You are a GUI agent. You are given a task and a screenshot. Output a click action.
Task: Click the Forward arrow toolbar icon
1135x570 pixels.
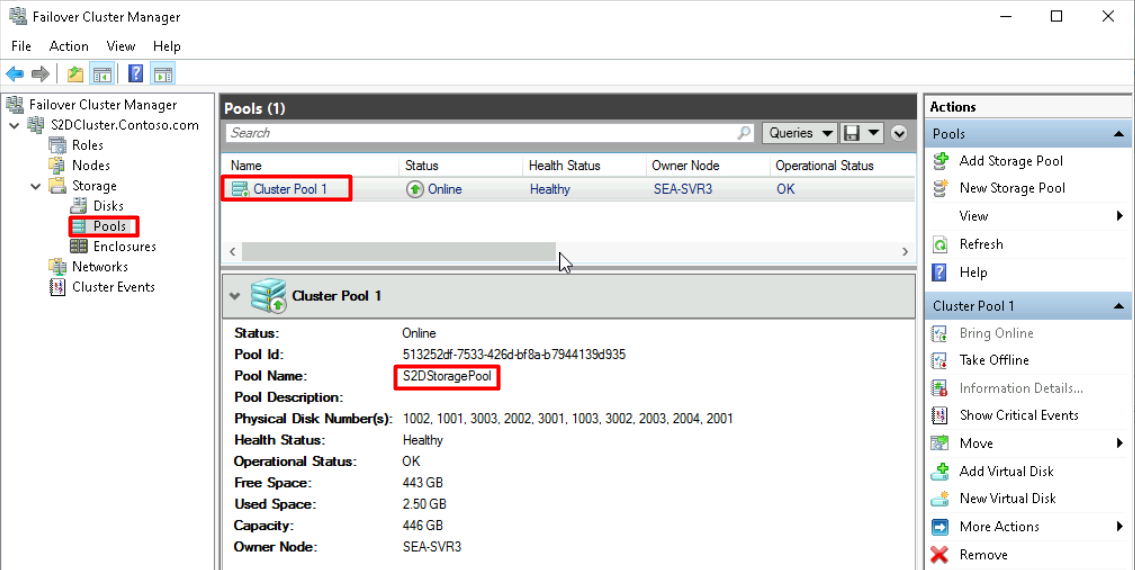(x=41, y=73)
